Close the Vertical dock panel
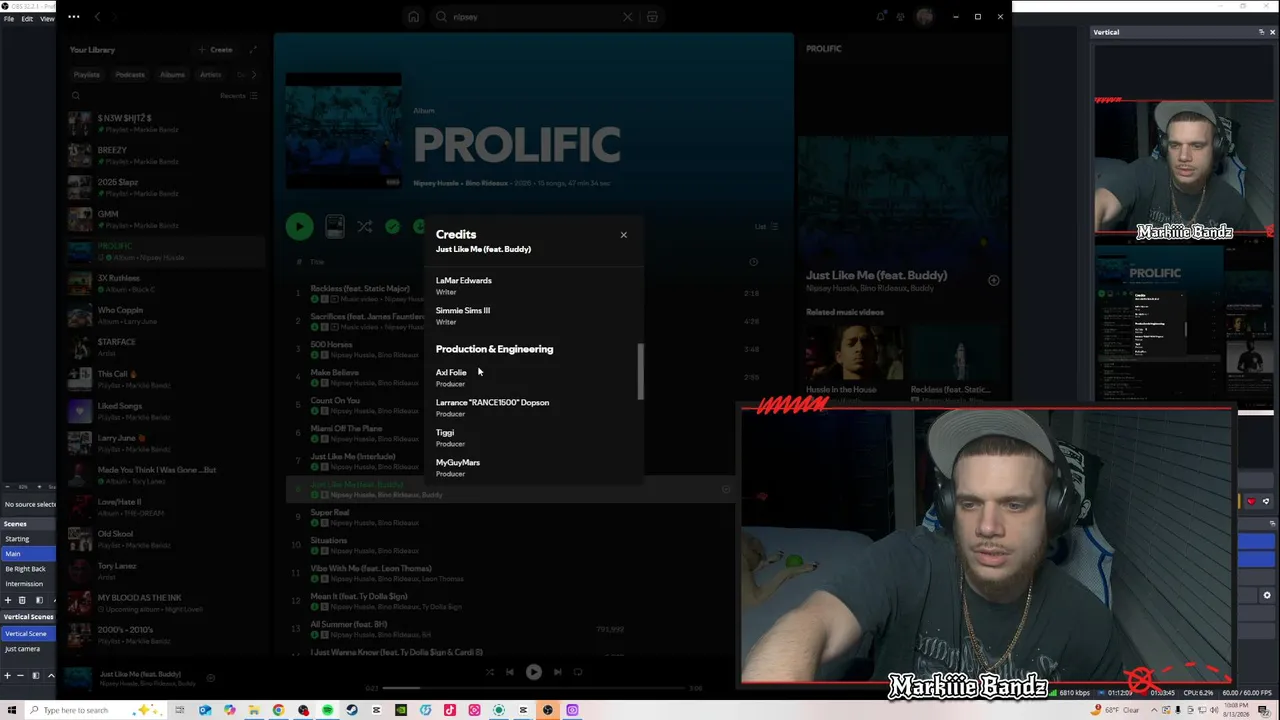Image resolution: width=1280 pixels, height=720 pixels. (x=1272, y=32)
